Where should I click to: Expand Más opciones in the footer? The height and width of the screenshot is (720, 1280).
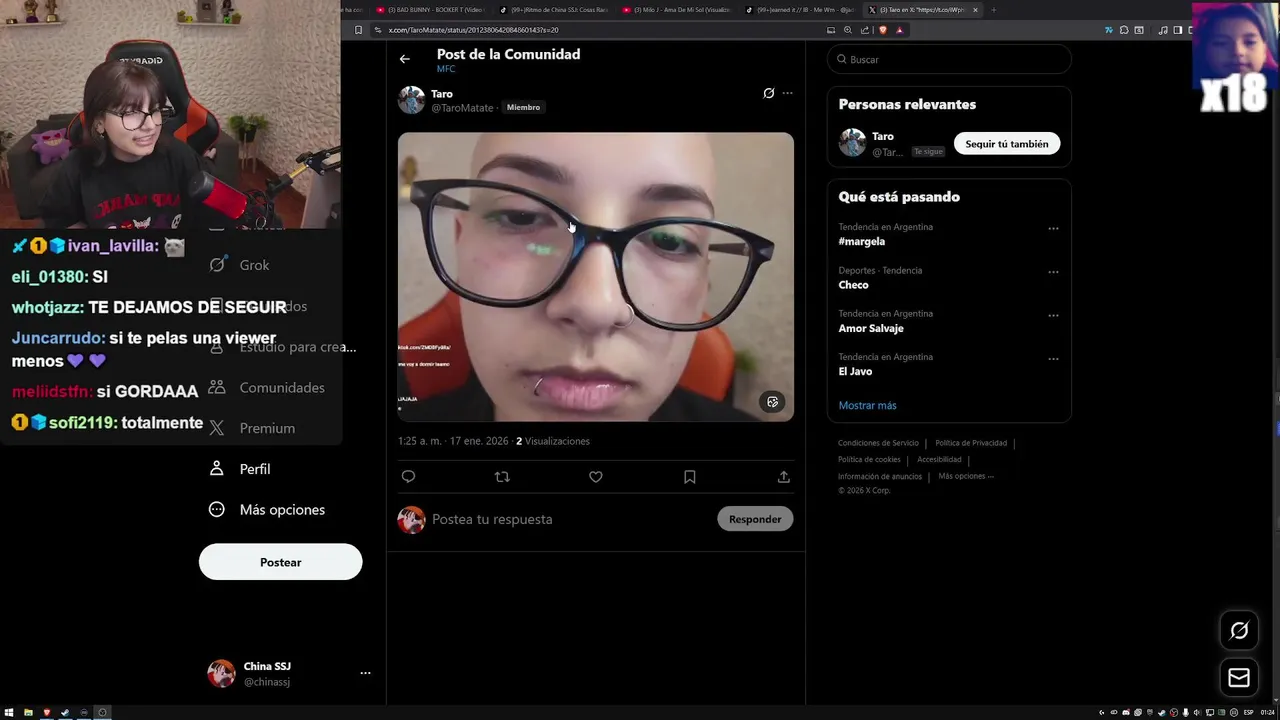tap(966, 477)
